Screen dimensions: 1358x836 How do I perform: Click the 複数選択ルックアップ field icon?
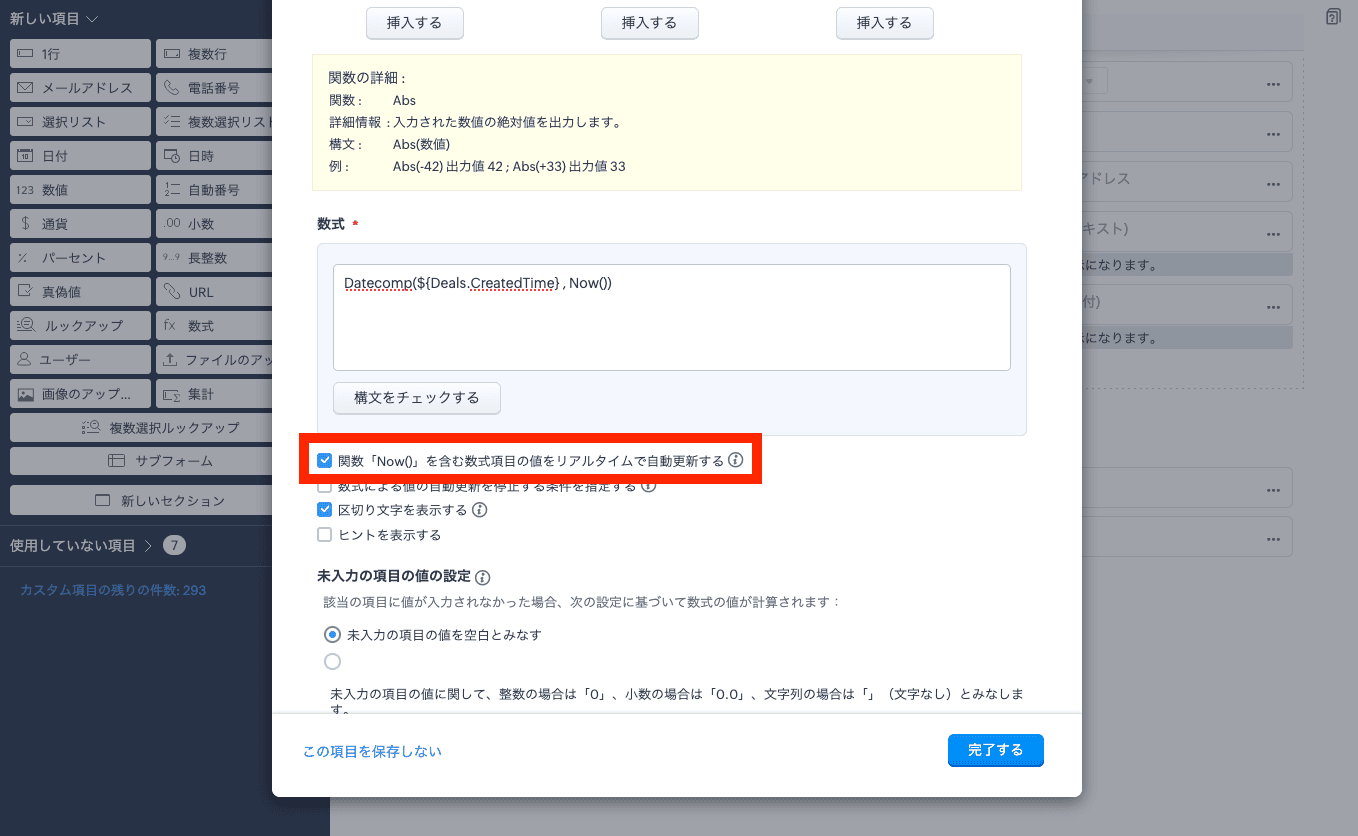[91, 427]
